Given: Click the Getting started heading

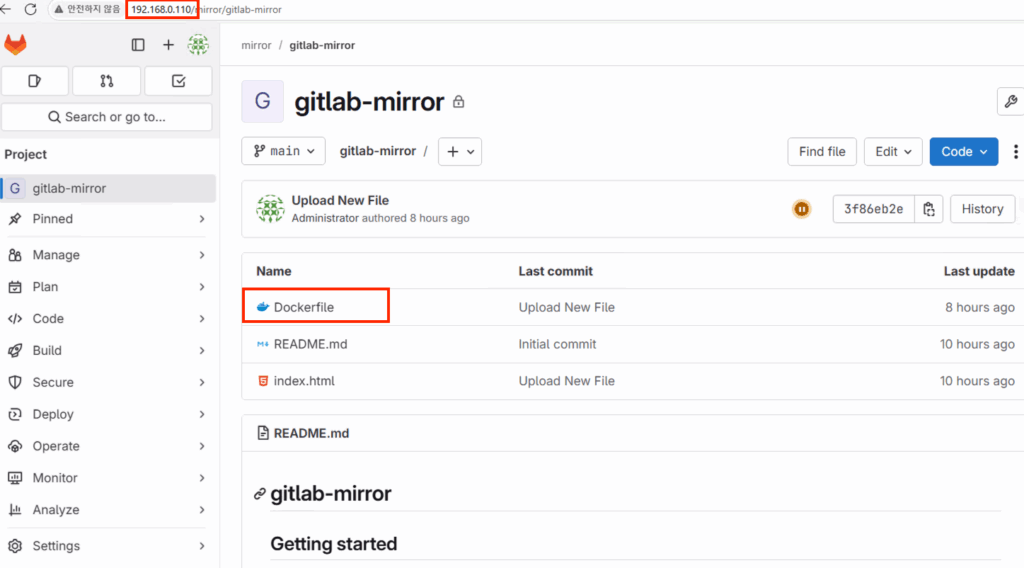Looking at the screenshot, I should (x=334, y=544).
